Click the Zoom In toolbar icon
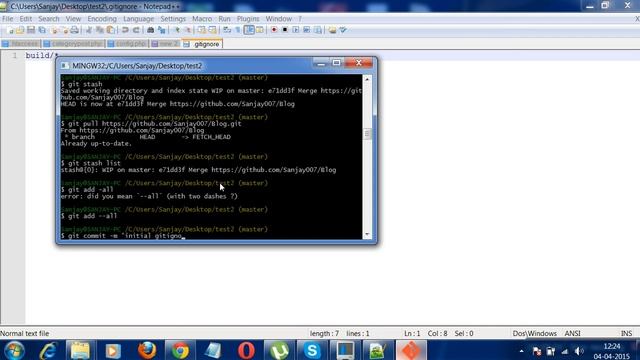The height and width of the screenshot is (360, 640). coord(177,30)
